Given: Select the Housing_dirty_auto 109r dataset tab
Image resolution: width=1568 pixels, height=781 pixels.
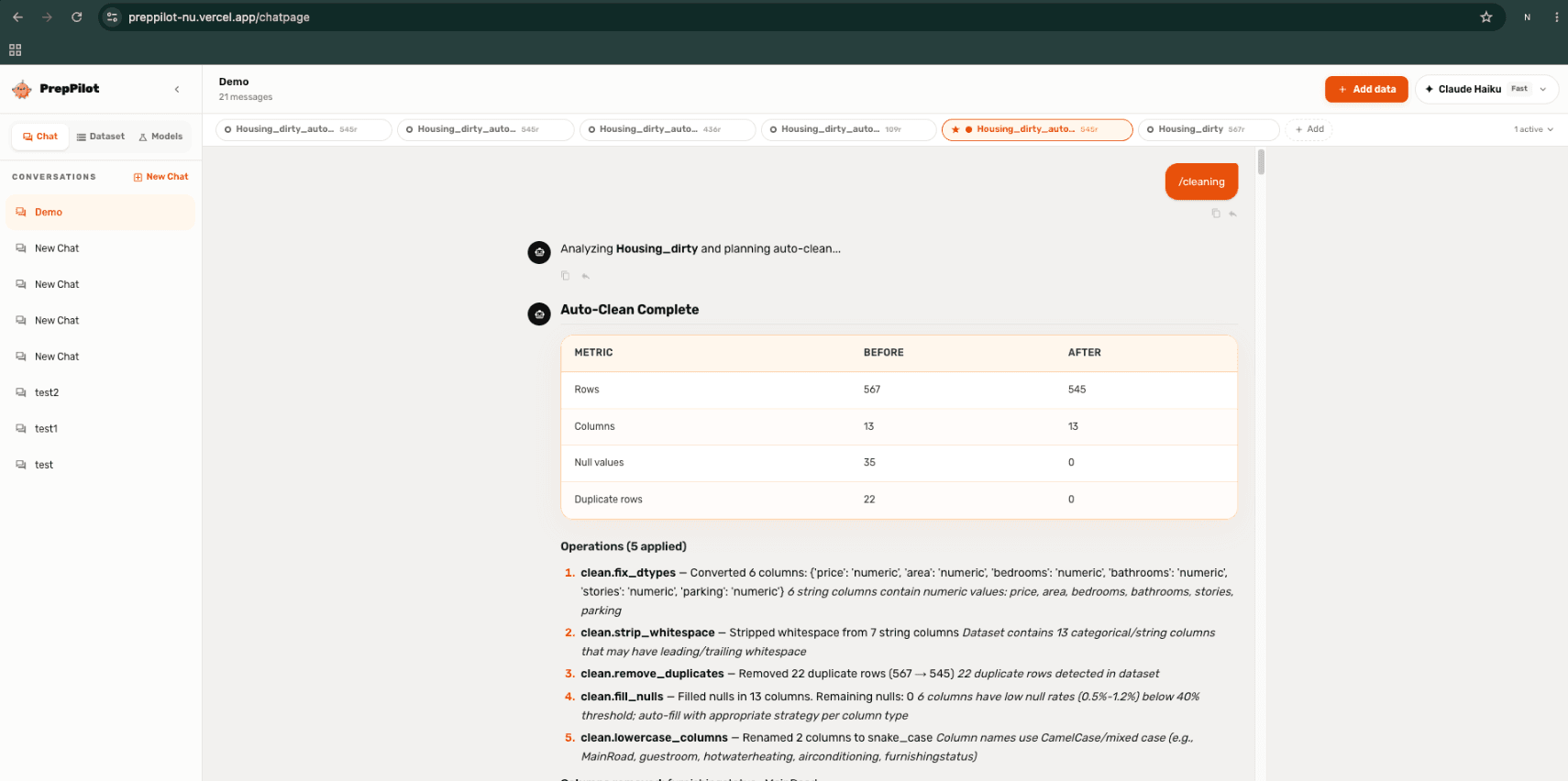Looking at the screenshot, I should [849, 129].
